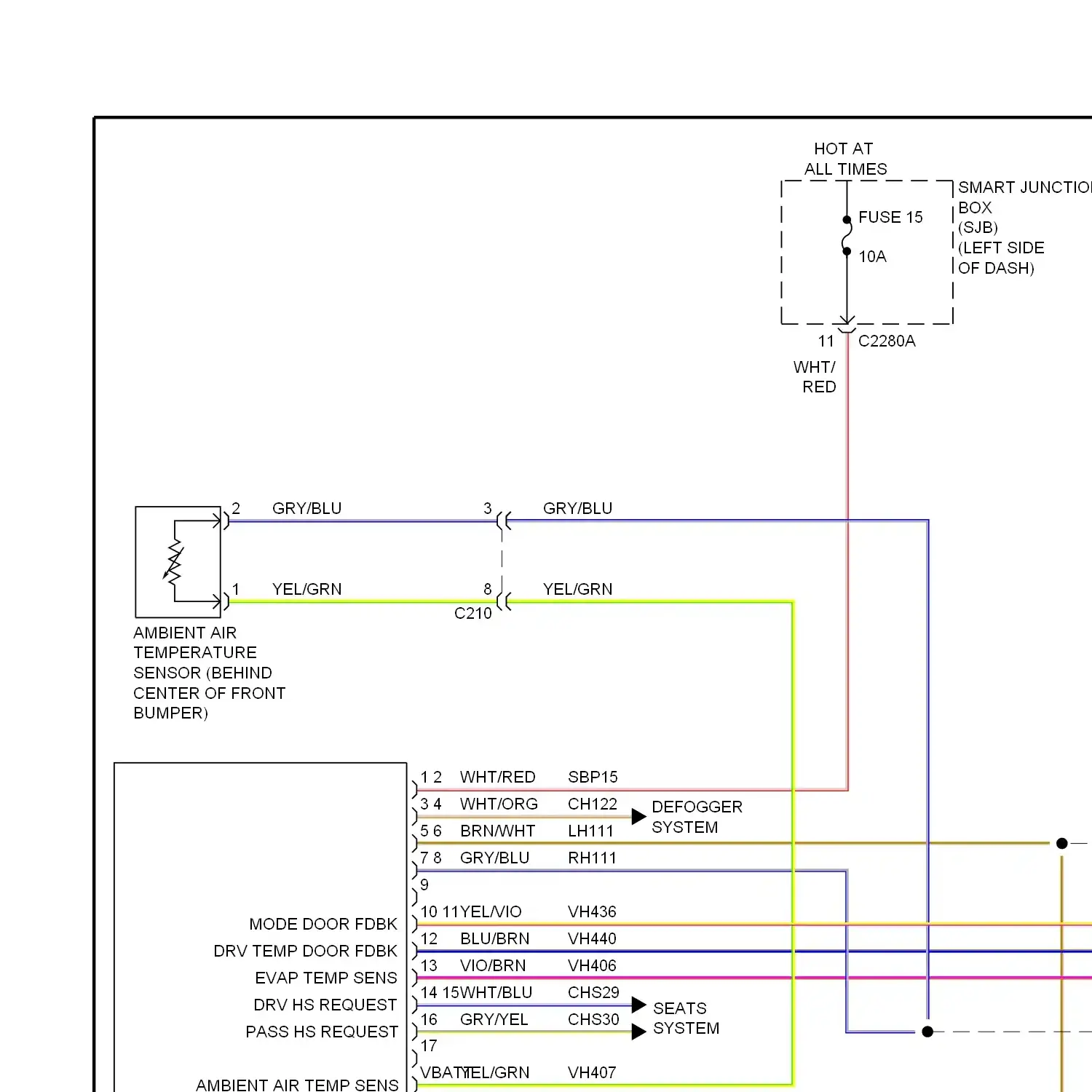Screen dimensions: 1092x1092
Task: Click YEL/GRN label next to sensor pin 1
Action: pyautogui.click(x=306, y=590)
